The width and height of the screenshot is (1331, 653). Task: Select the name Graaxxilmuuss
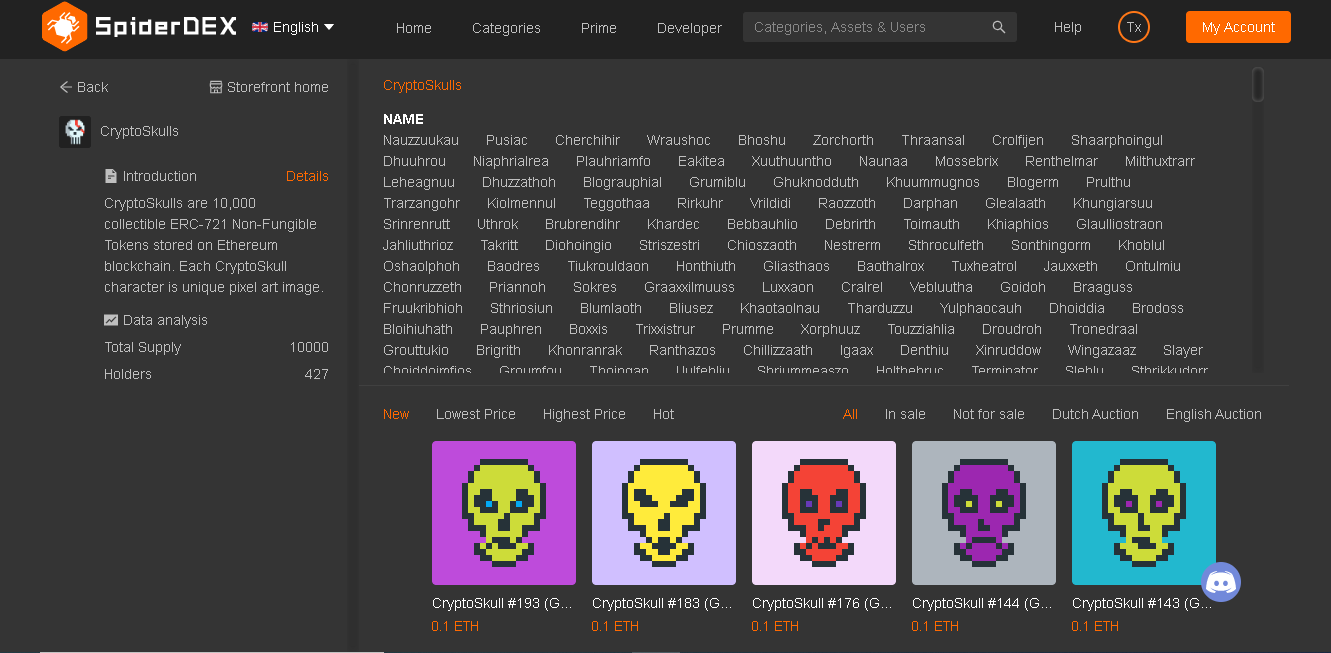point(689,287)
